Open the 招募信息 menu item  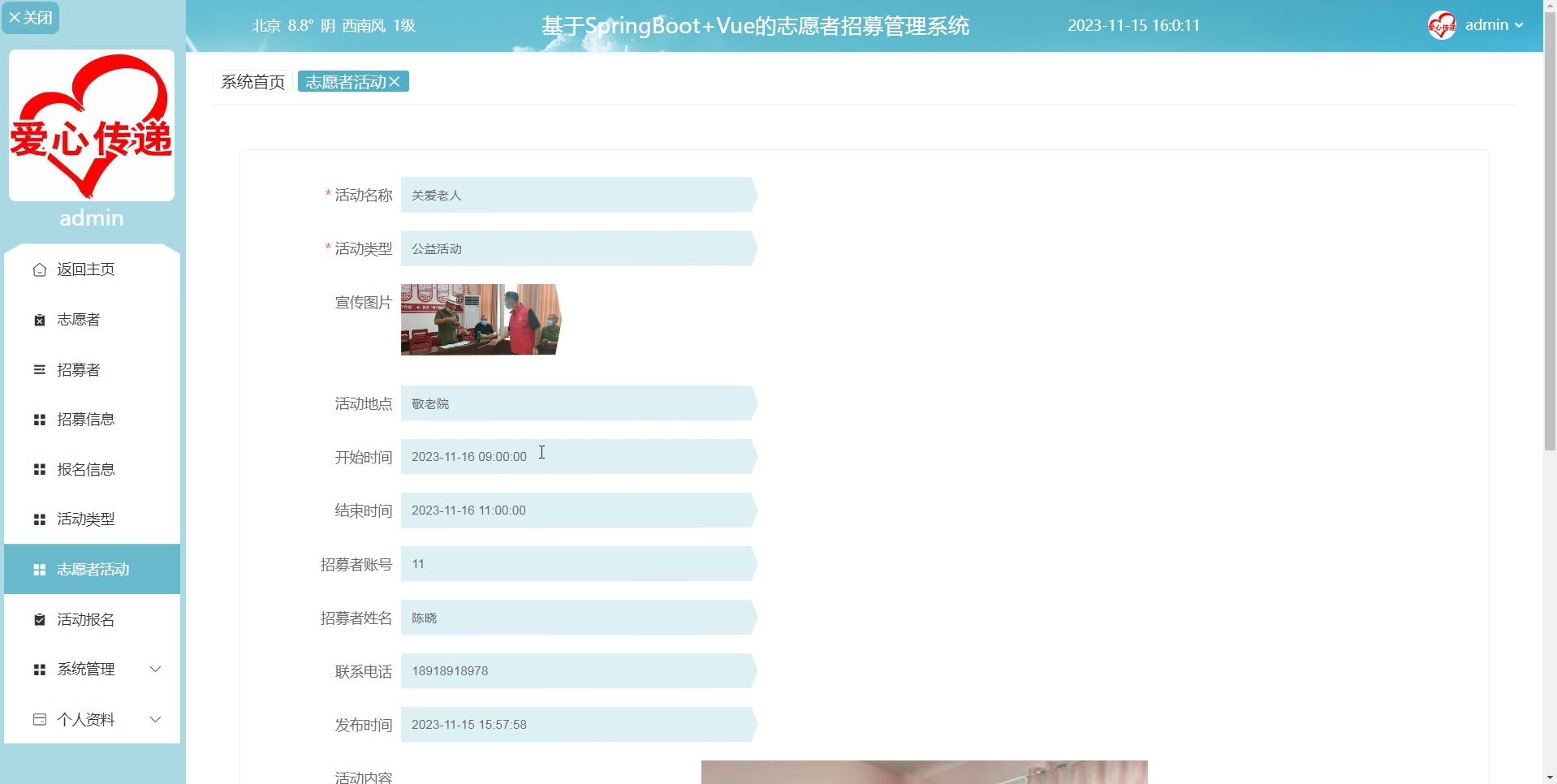point(92,420)
